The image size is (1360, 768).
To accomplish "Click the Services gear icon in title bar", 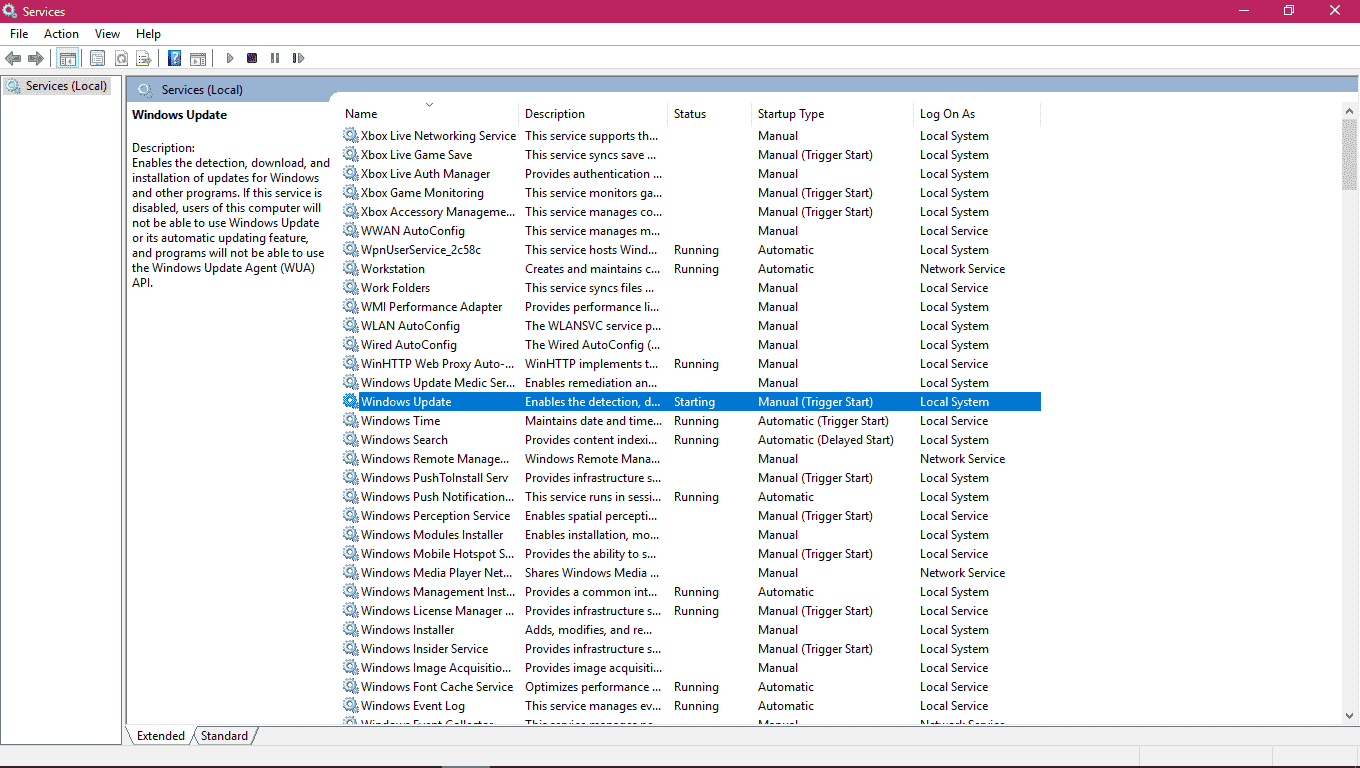I will click(10, 11).
